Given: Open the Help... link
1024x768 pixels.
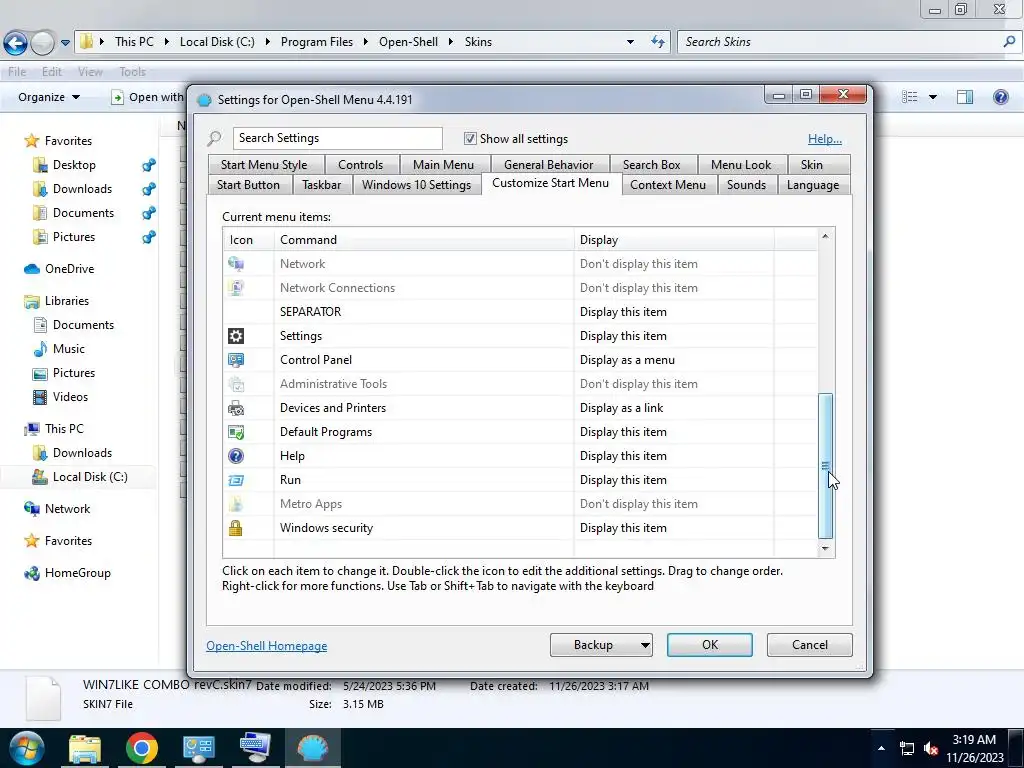Looking at the screenshot, I should 825,138.
